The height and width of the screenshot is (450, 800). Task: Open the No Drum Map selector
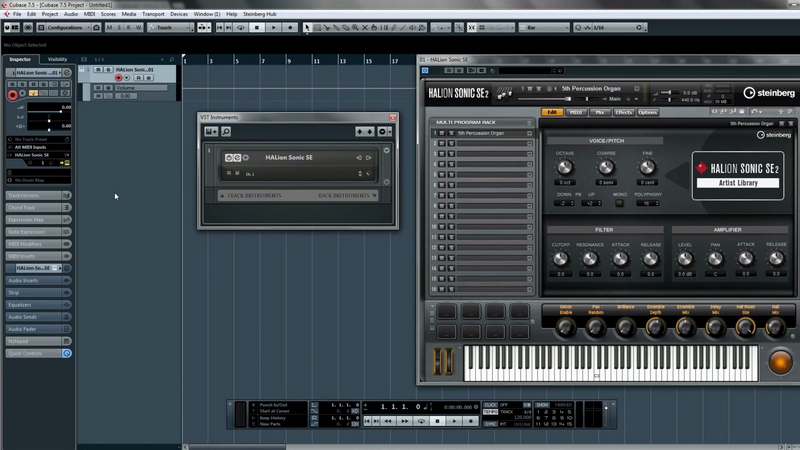(39, 180)
